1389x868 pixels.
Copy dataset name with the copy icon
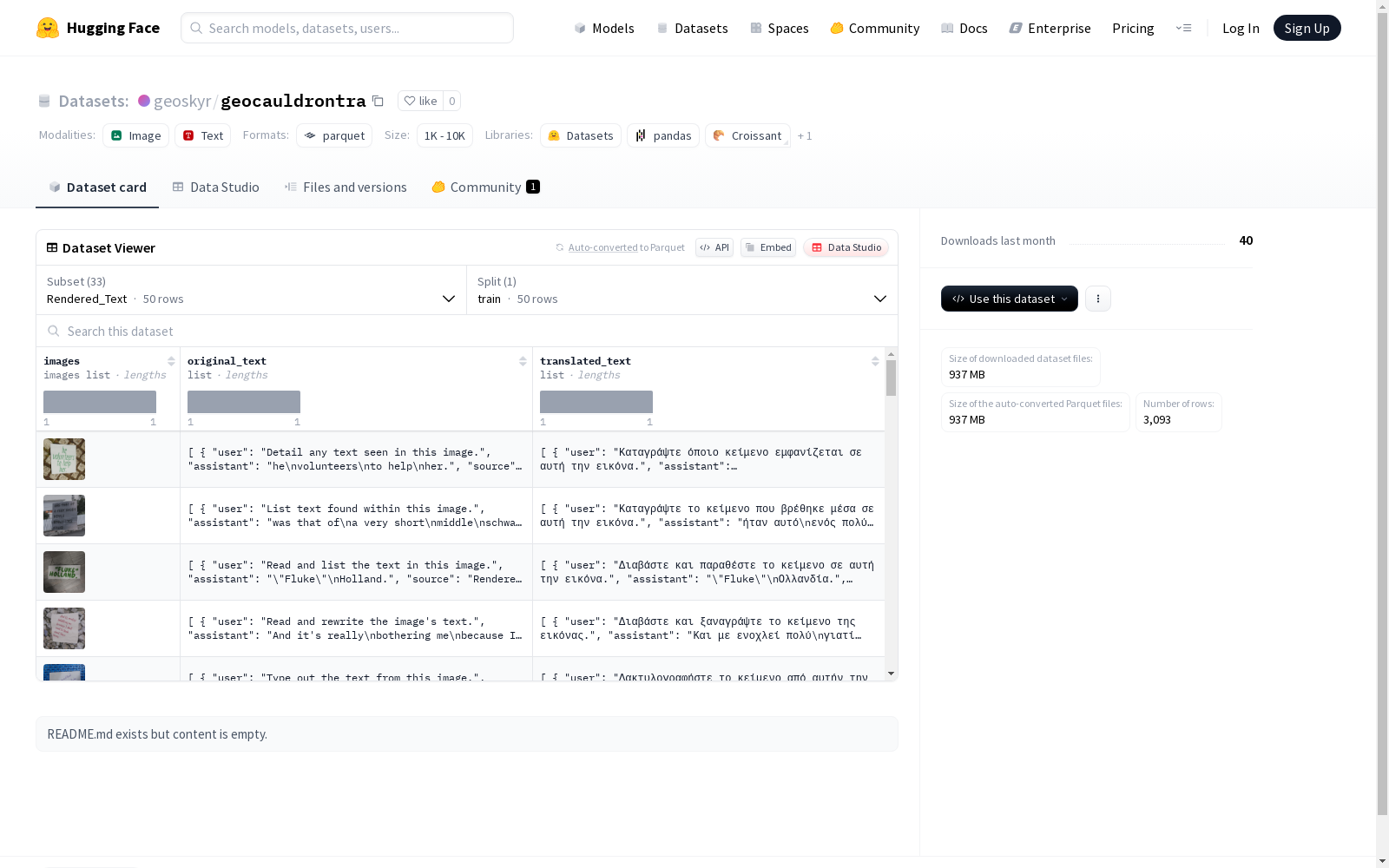click(x=378, y=101)
